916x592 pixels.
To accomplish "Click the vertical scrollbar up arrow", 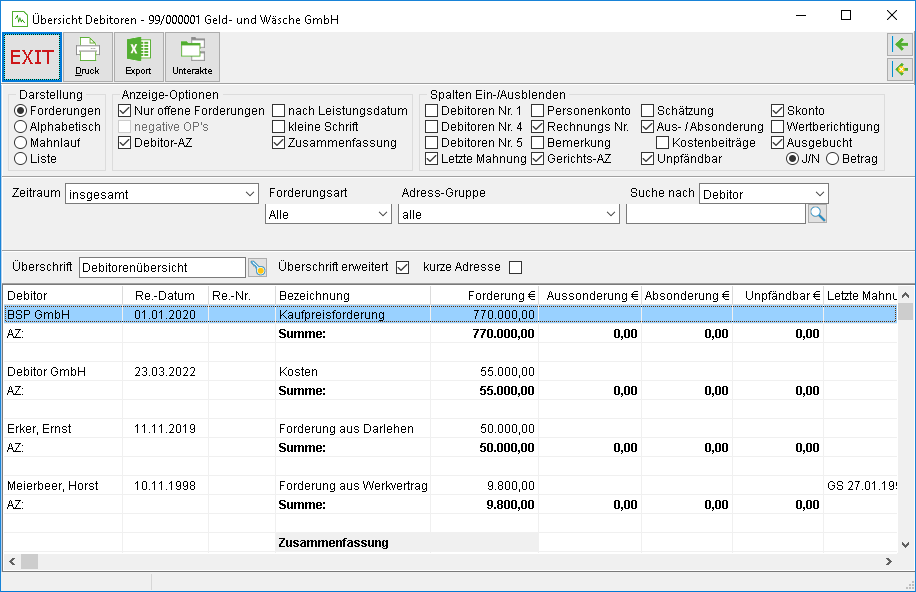I will (905, 295).
